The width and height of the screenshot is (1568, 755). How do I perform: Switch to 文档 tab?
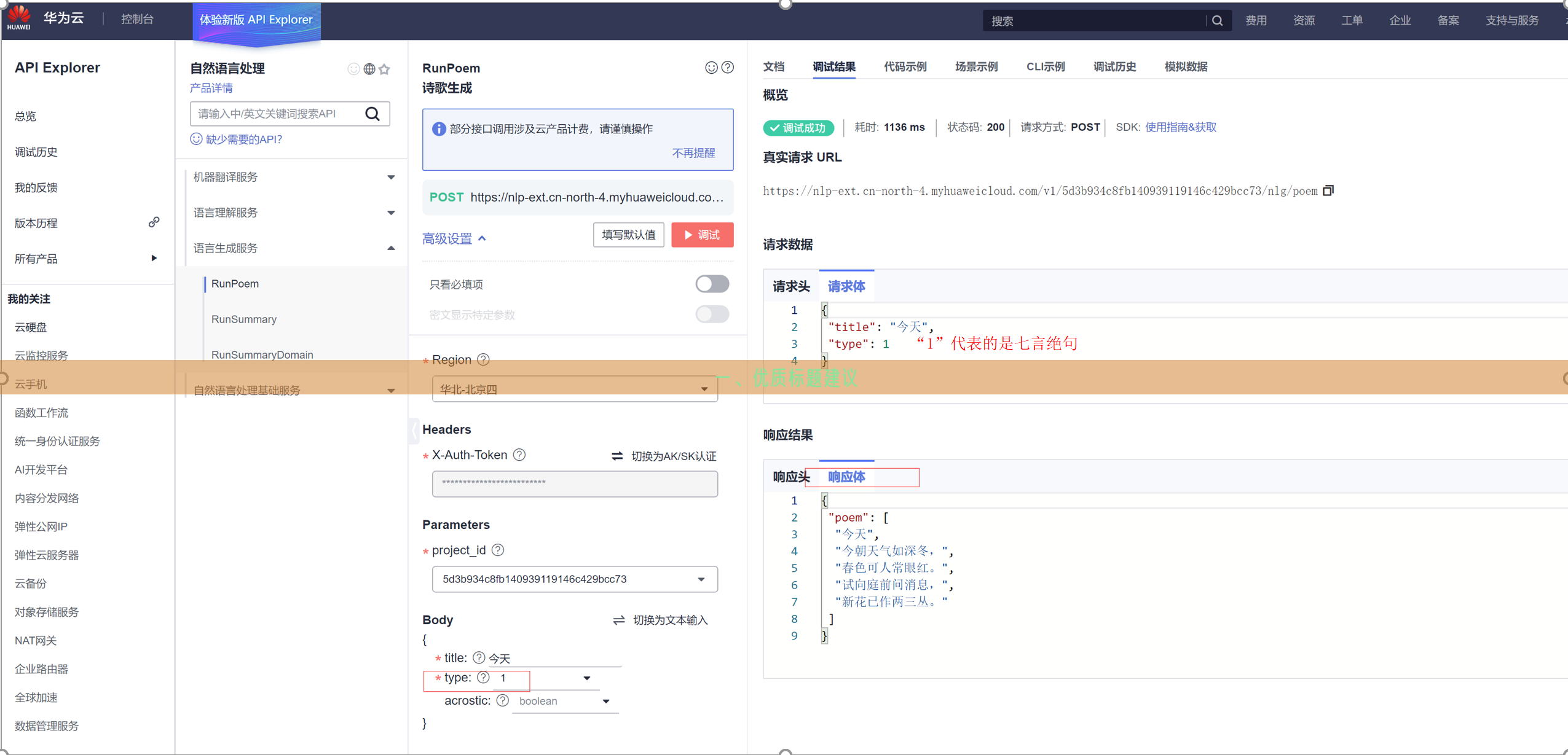(773, 66)
